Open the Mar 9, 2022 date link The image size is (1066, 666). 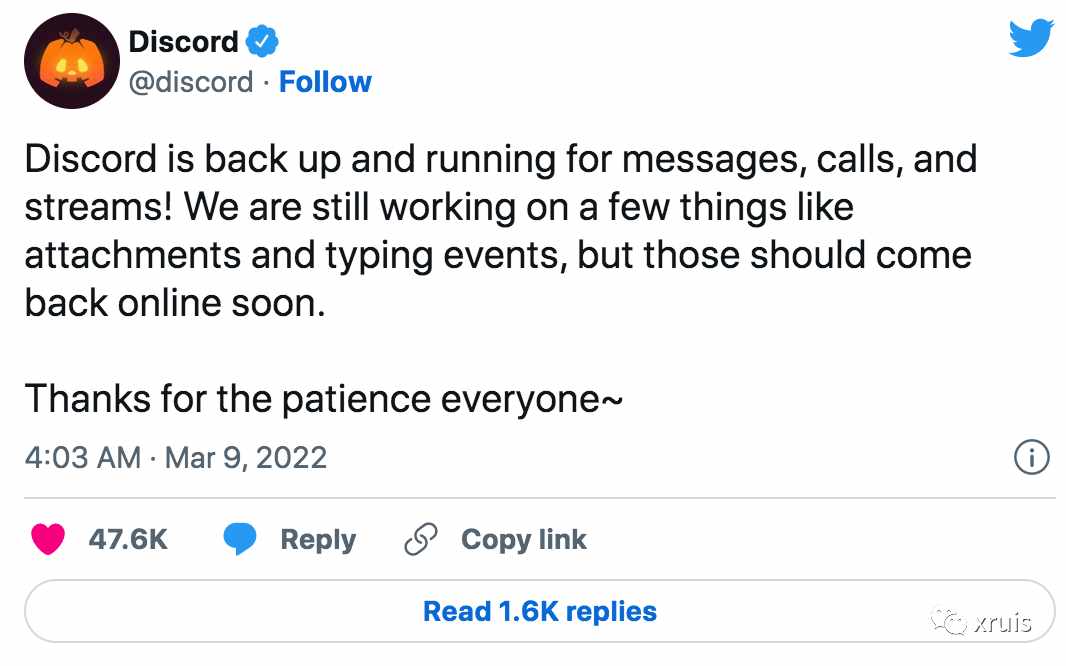tap(246, 457)
